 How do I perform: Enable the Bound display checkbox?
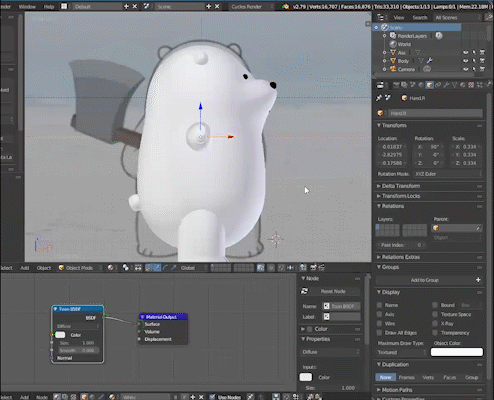click(x=435, y=305)
